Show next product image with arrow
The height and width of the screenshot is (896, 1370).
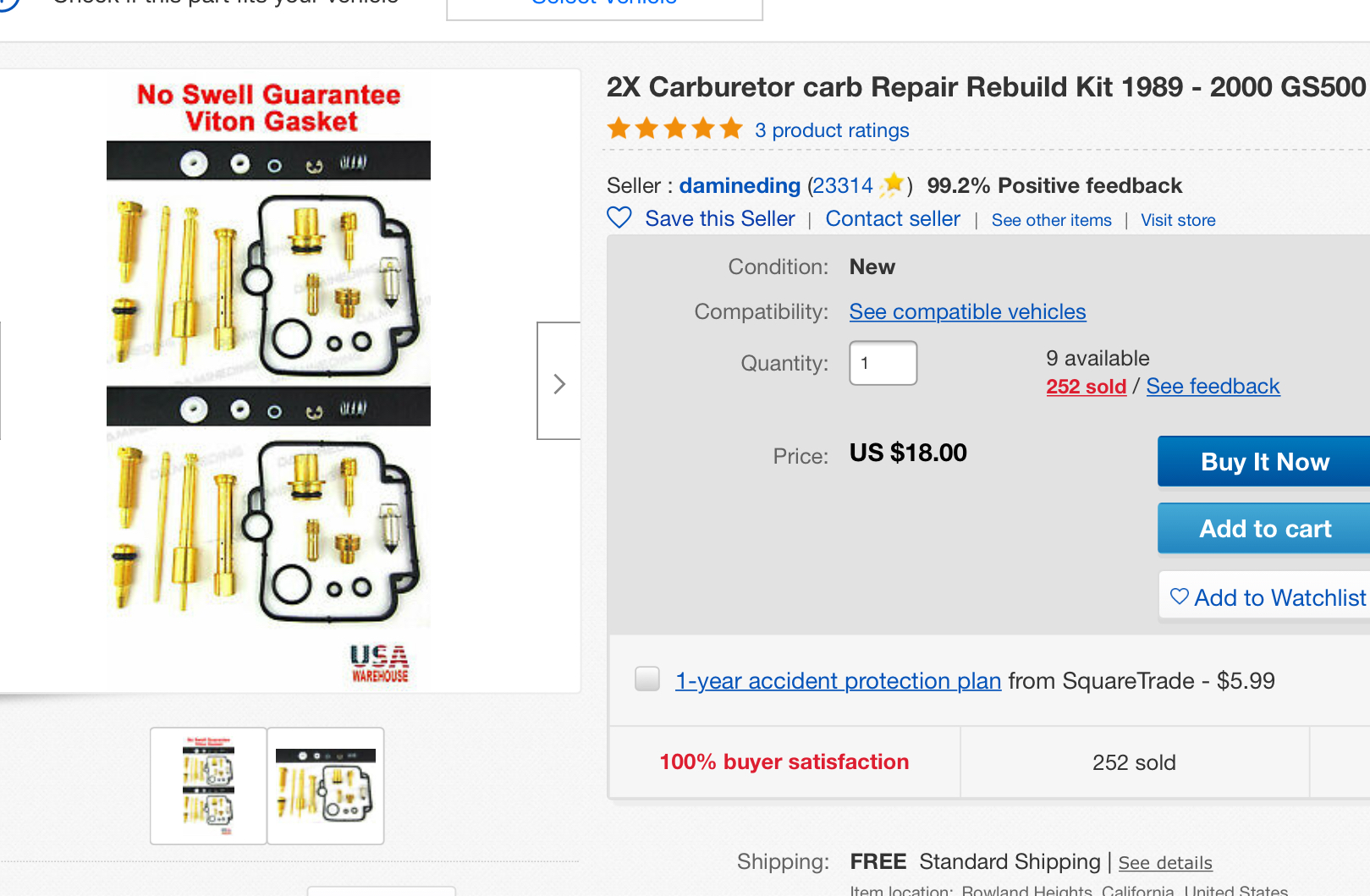pyautogui.click(x=558, y=382)
